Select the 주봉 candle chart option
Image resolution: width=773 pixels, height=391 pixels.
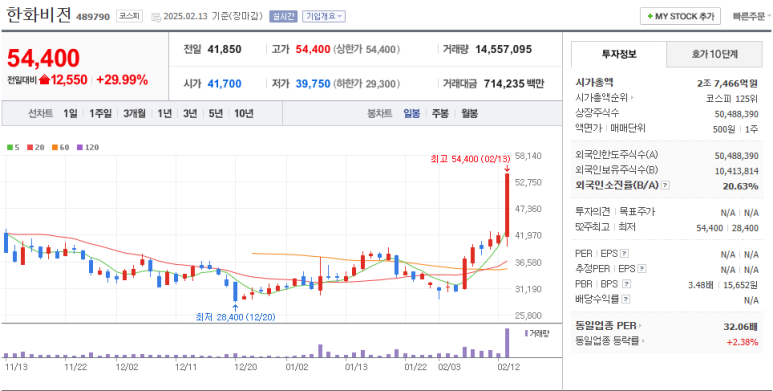click(x=440, y=113)
